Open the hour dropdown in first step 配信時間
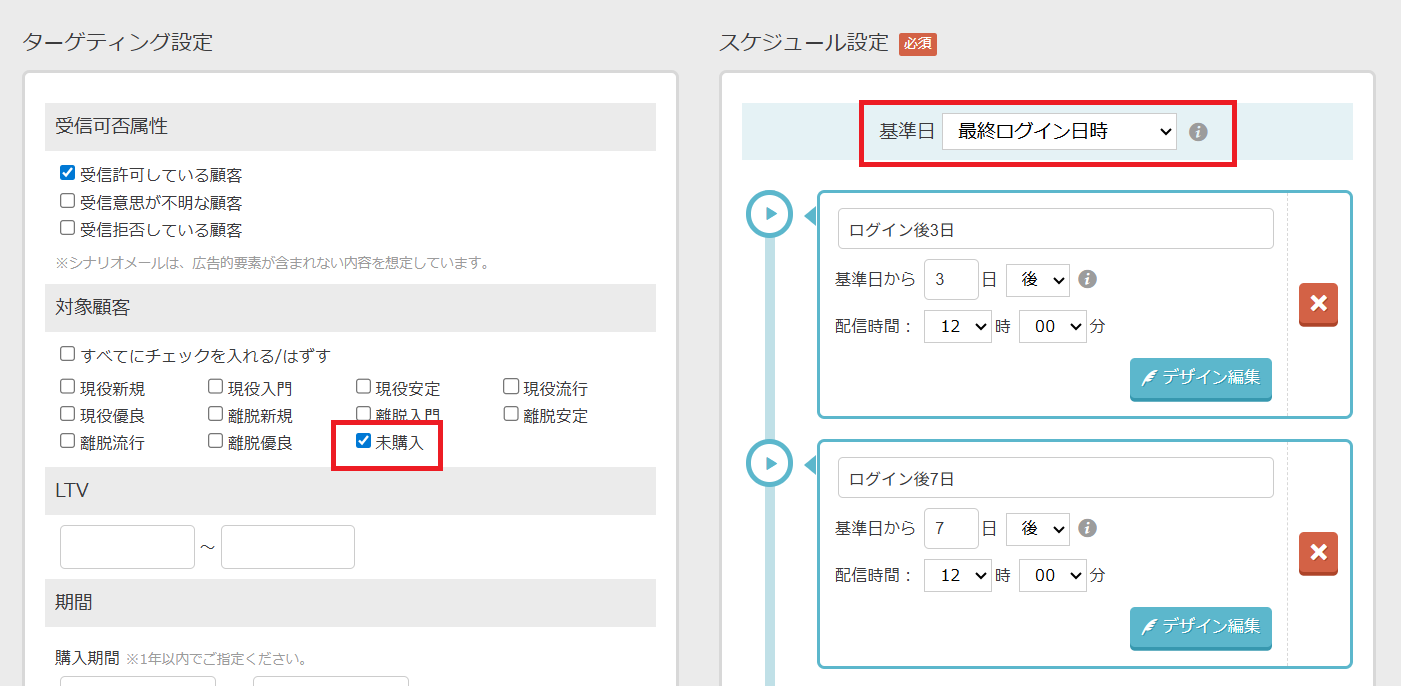 tap(957, 327)
